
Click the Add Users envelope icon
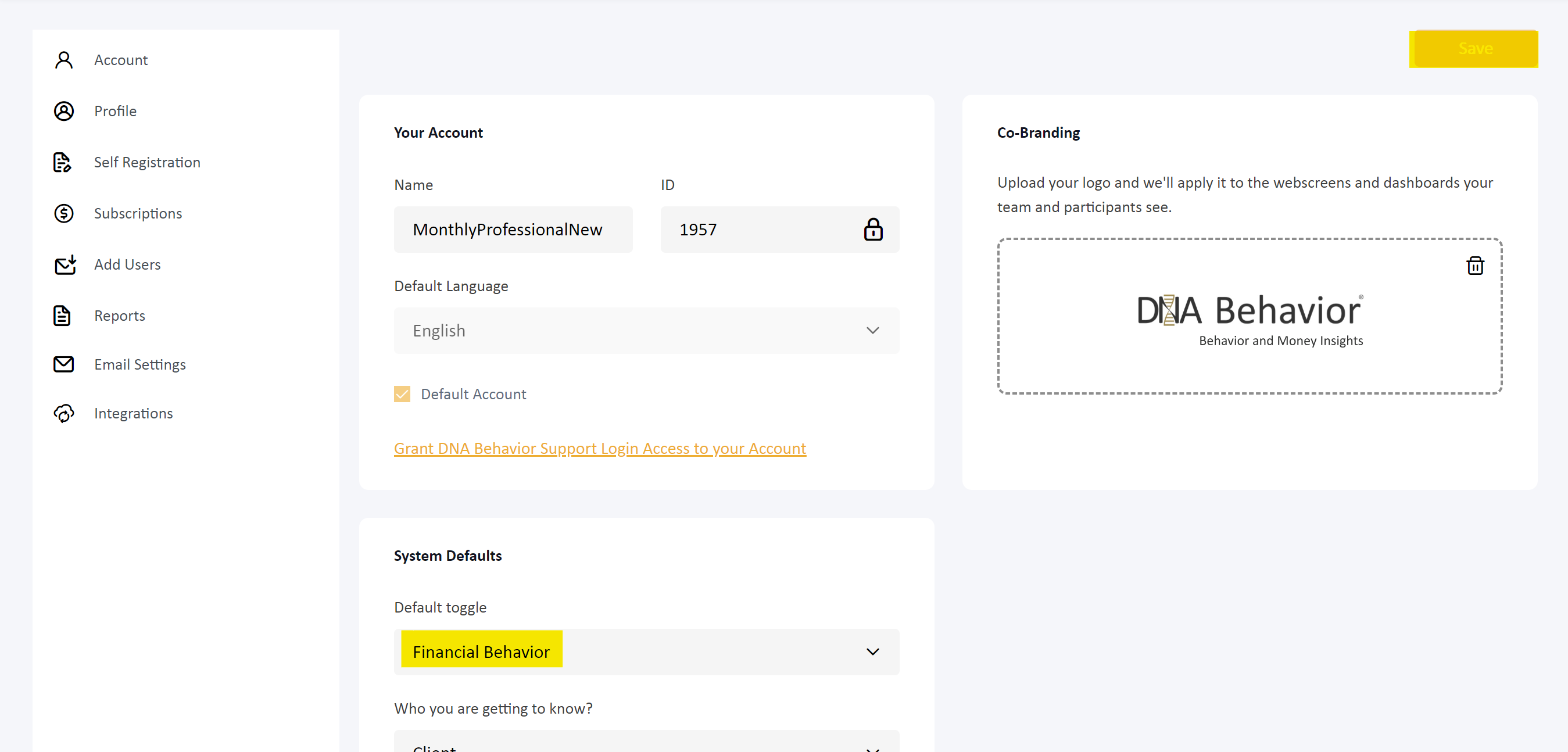coord(65,264)
